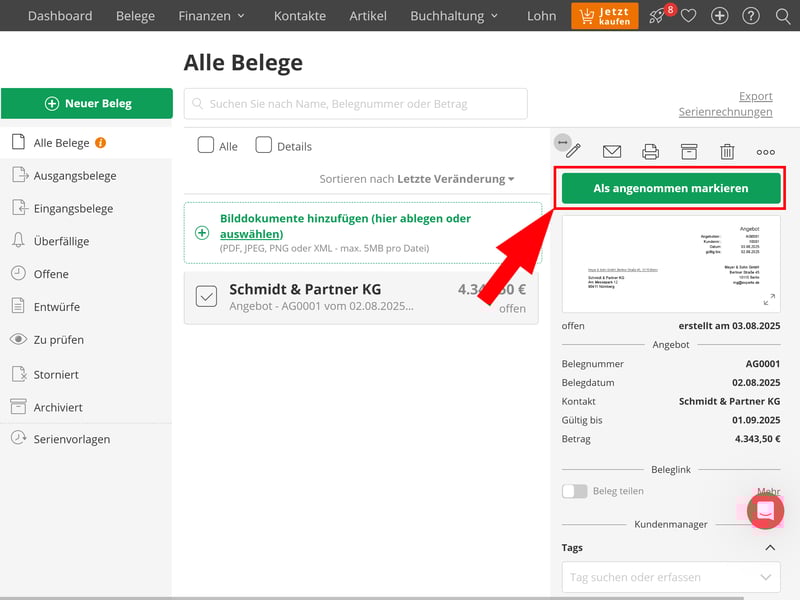The height and width of the screenshot is (600, 800).
Task: Expand the Buchhaltung dropdown menu
Action: point(454,16)
